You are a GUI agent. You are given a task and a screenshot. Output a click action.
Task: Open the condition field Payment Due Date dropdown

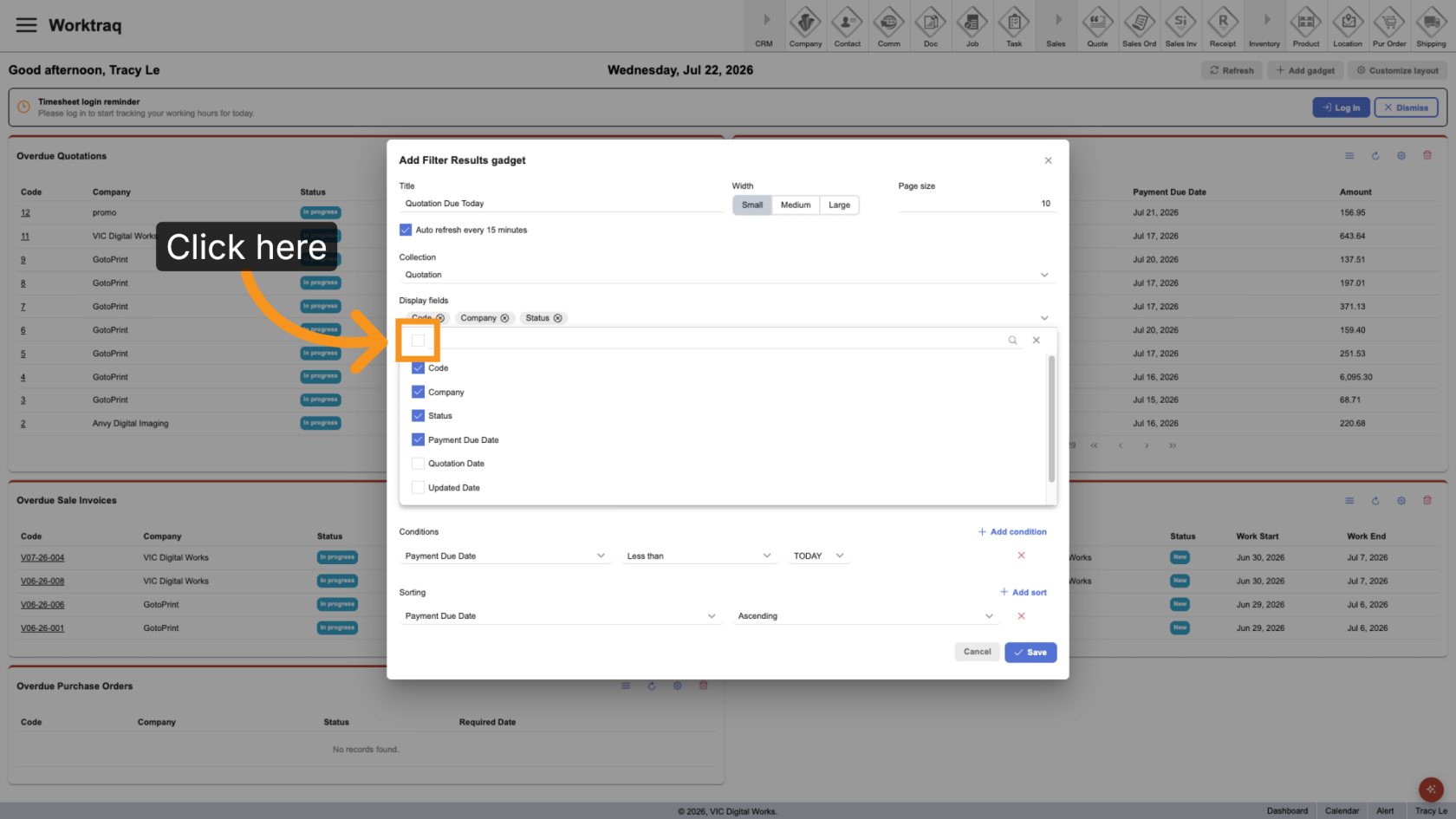click(505, 556)
